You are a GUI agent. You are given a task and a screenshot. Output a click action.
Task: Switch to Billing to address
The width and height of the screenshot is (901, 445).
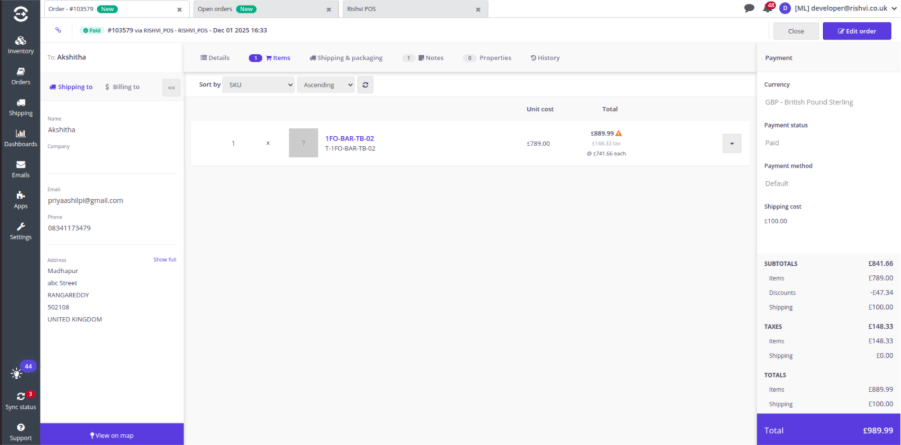tap(122, 87)
